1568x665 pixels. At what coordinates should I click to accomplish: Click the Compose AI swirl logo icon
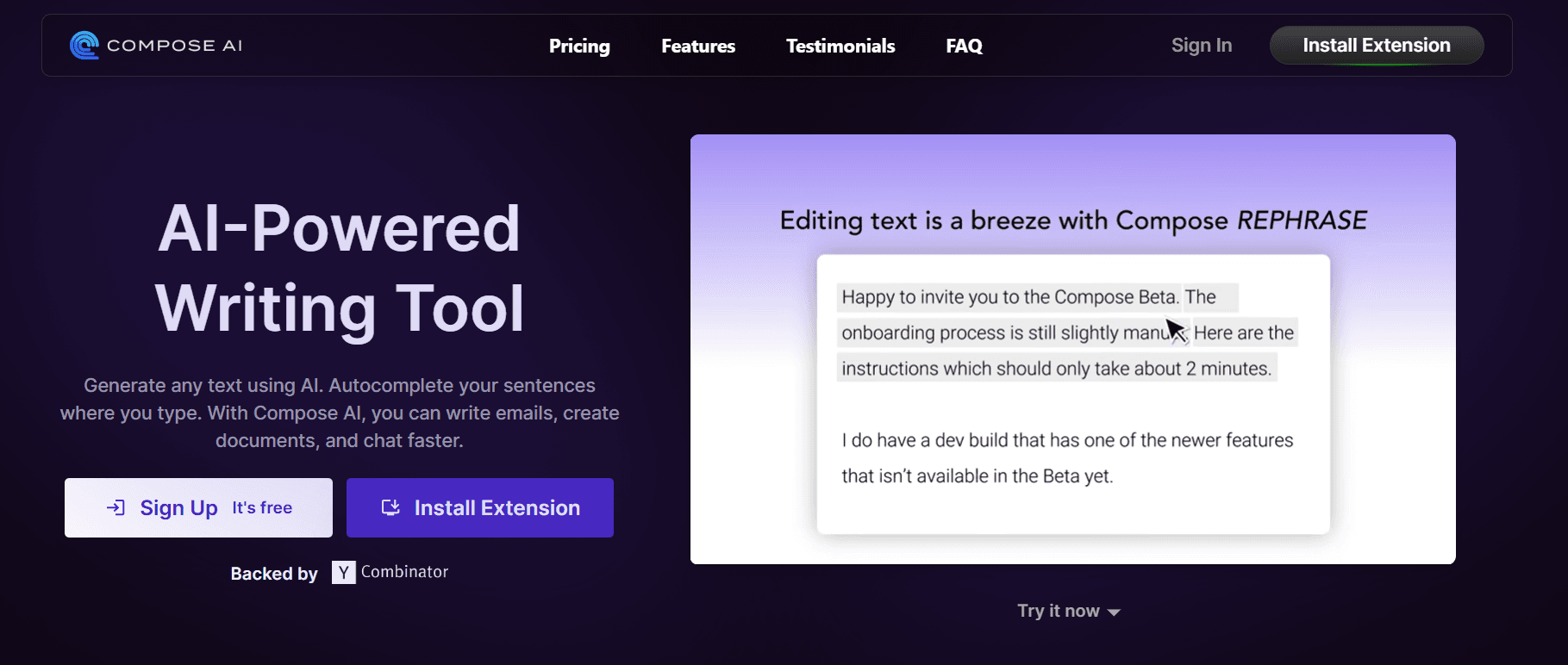(x=84, y=45)
